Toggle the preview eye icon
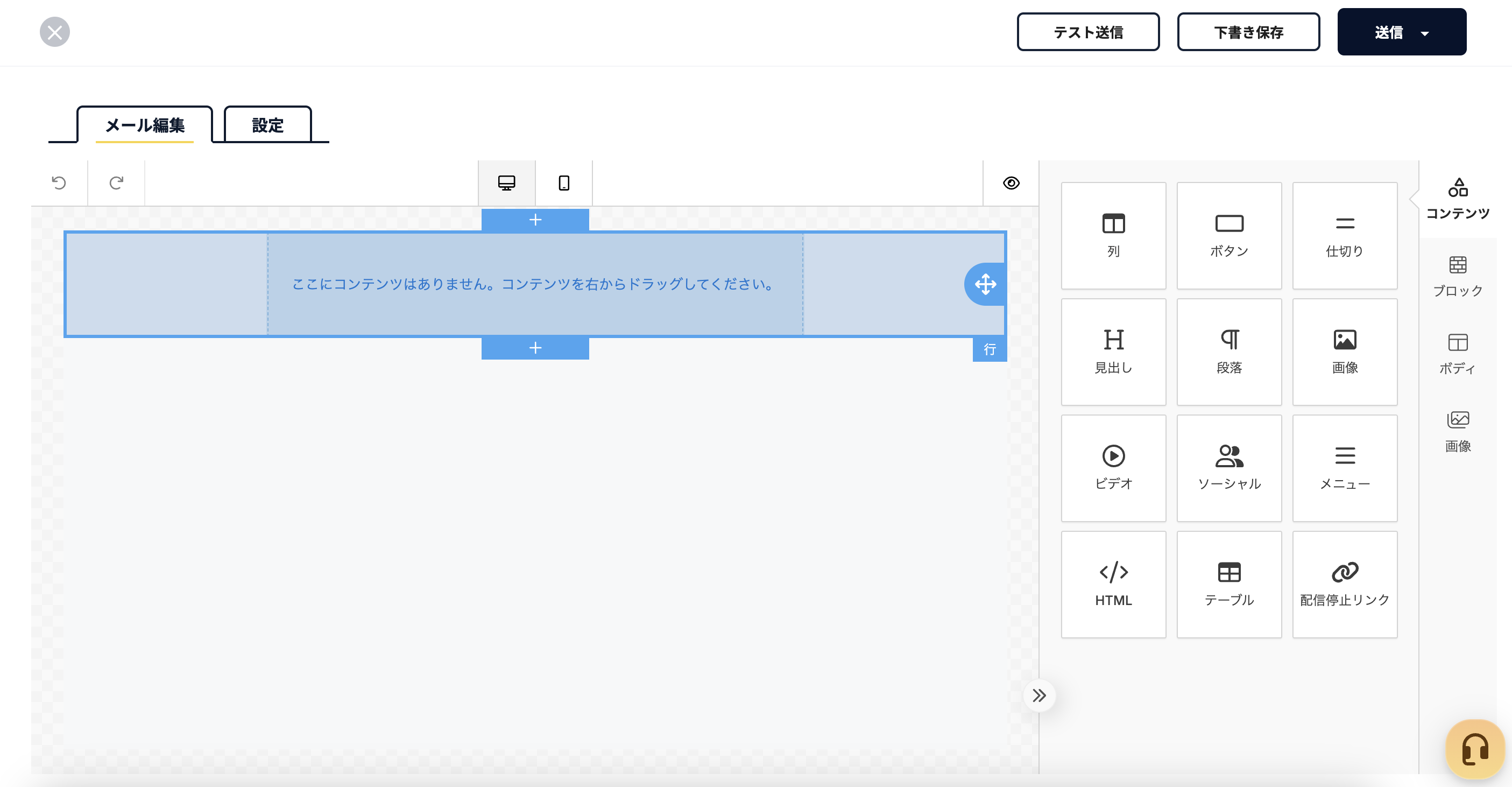The image size is (1512, 787). pyautogui.click(x=1011, y=182)
